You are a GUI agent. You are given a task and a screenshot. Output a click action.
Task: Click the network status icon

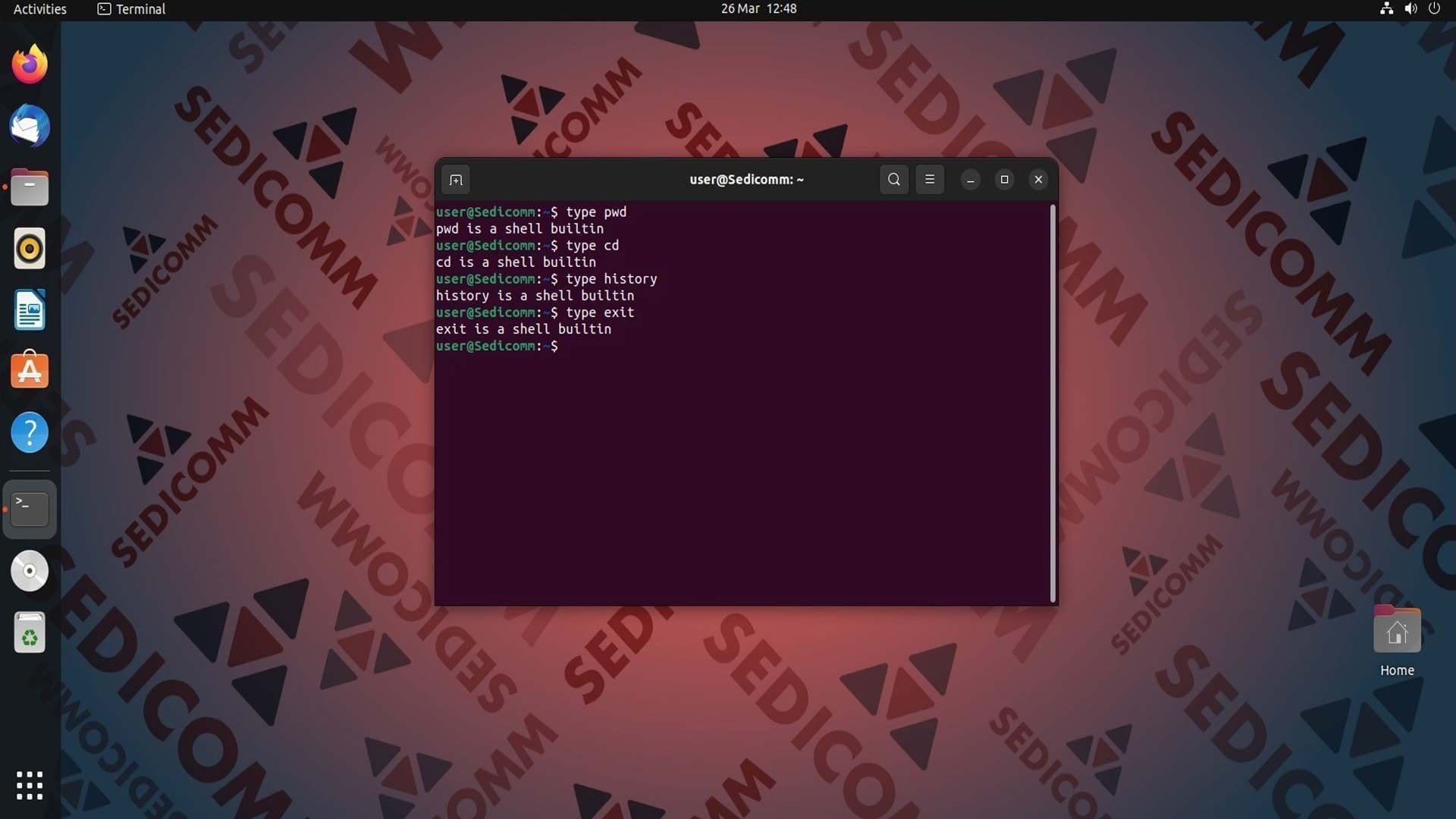(1386, 9)
